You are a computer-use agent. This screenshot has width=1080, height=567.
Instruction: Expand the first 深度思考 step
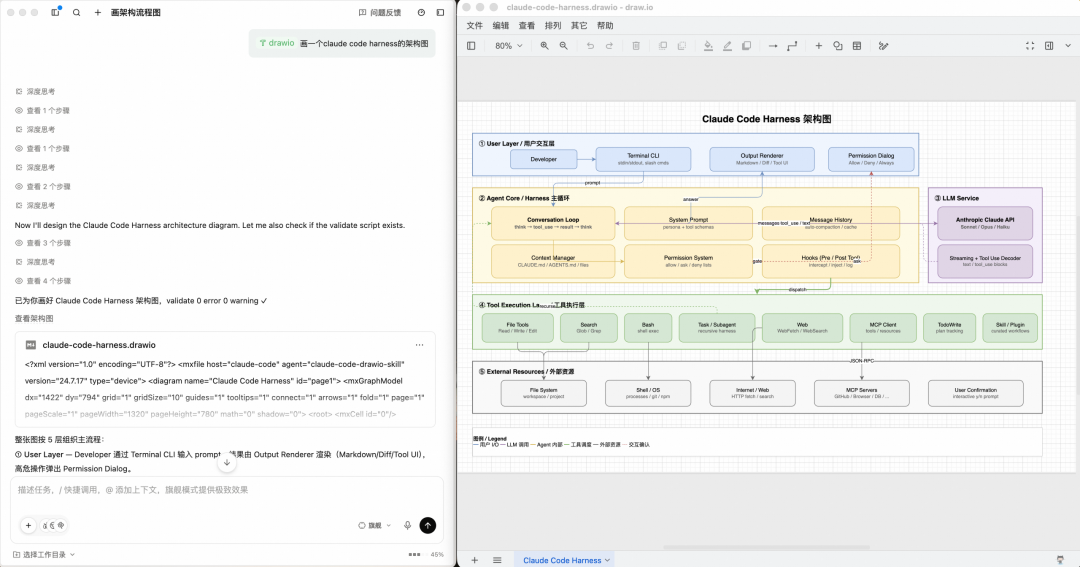(35, 92)
